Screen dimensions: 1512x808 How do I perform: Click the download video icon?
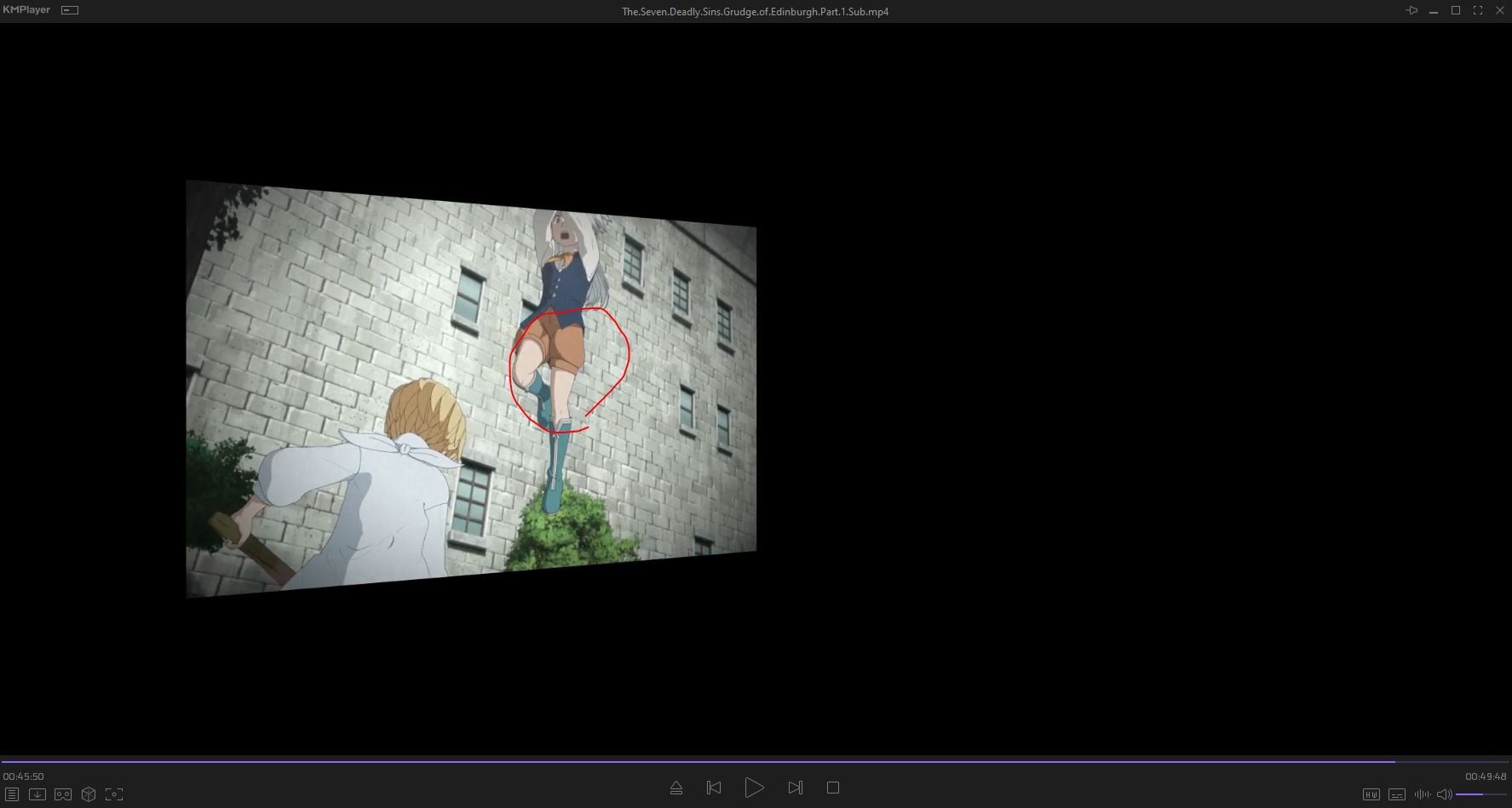37,794
